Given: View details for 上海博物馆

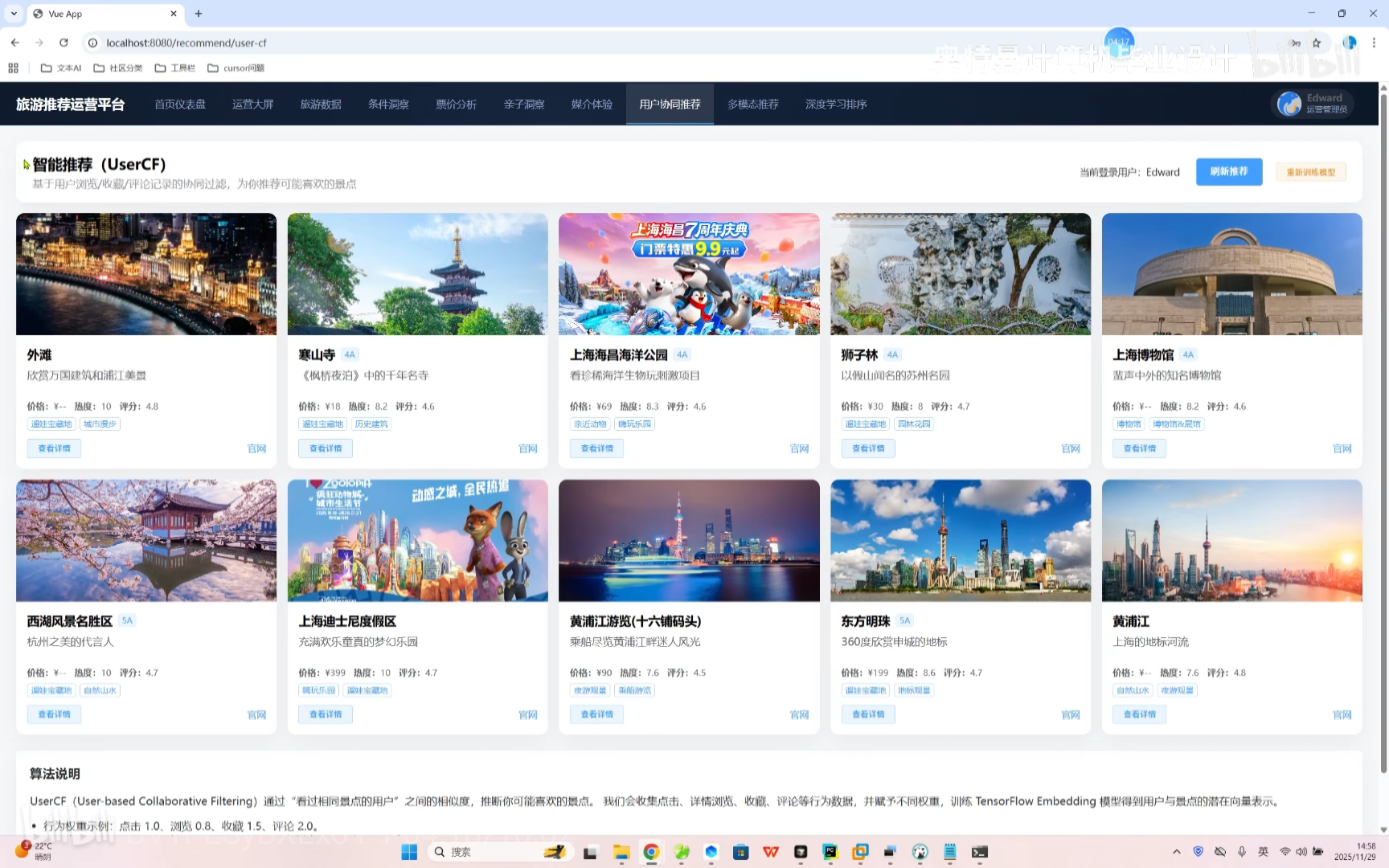Looking at the screenshot, I should click(x=1140, y=448).
